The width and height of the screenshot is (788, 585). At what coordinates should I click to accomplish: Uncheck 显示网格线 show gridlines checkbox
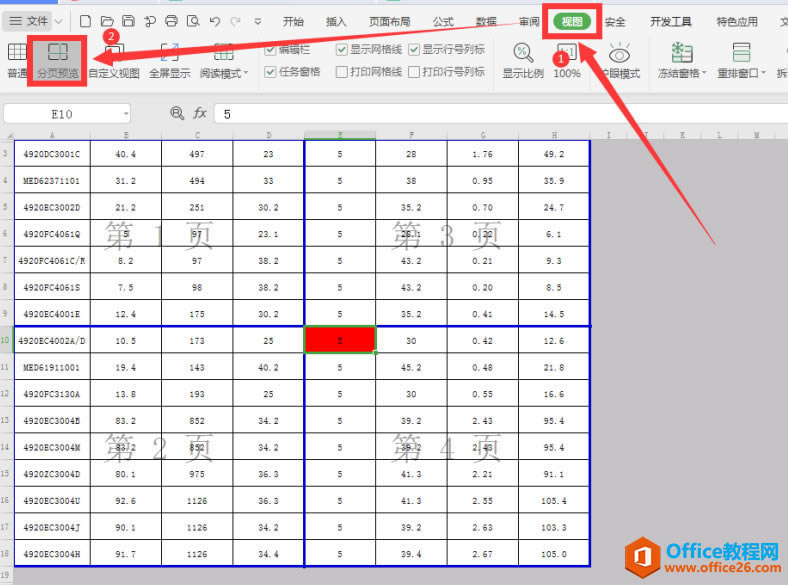tap(342, 49)
